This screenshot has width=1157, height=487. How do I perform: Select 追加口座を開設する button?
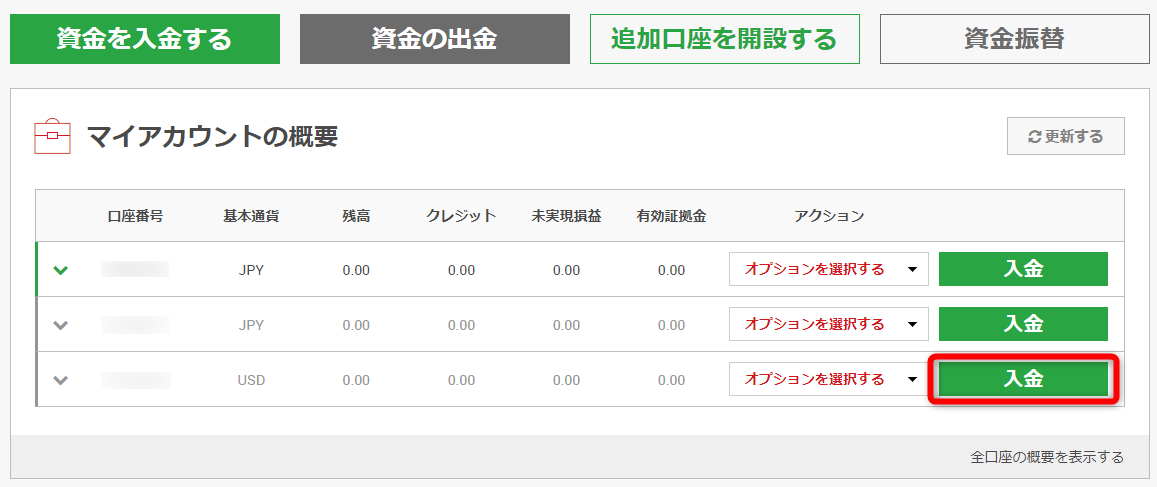pos(725,39)
